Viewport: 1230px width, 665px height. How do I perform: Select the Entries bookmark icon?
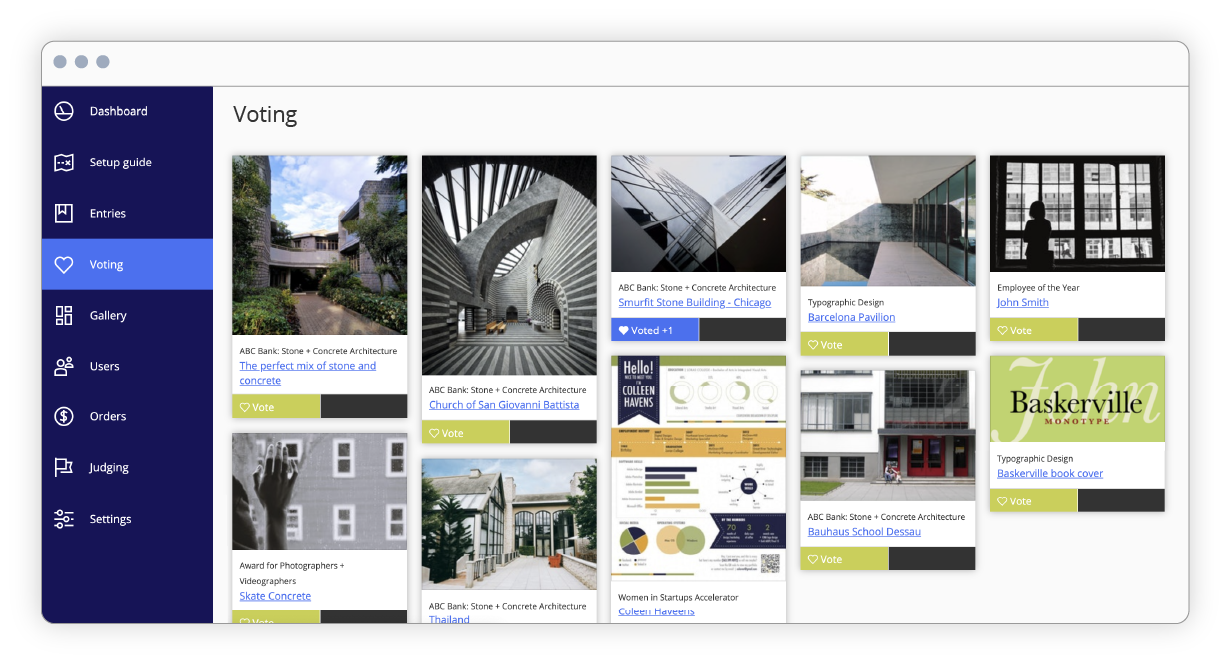coord(64,213)
